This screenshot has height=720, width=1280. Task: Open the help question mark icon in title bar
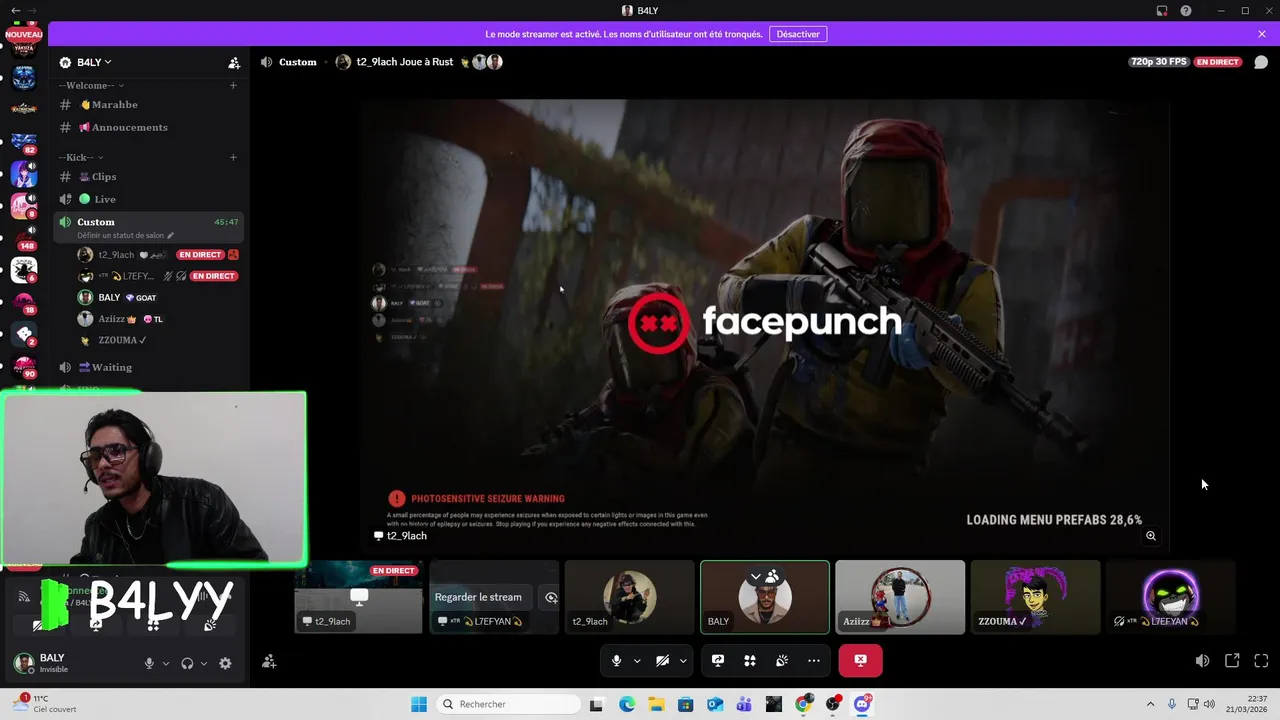tap(1186, 10)
